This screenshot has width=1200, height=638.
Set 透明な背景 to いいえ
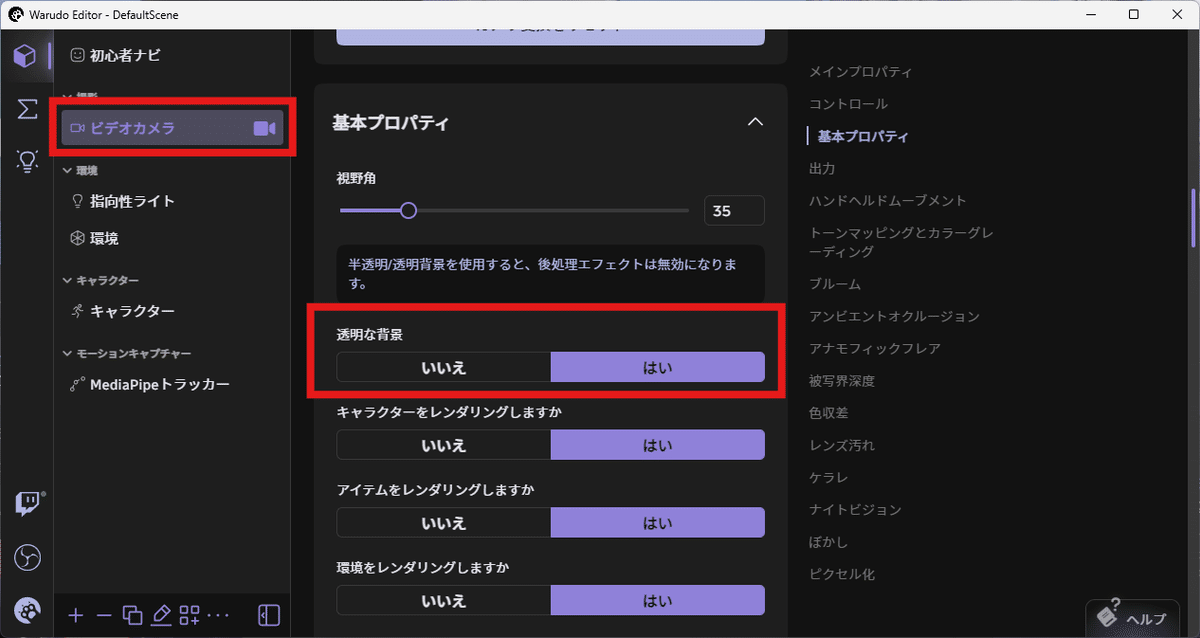click(443, 367)
